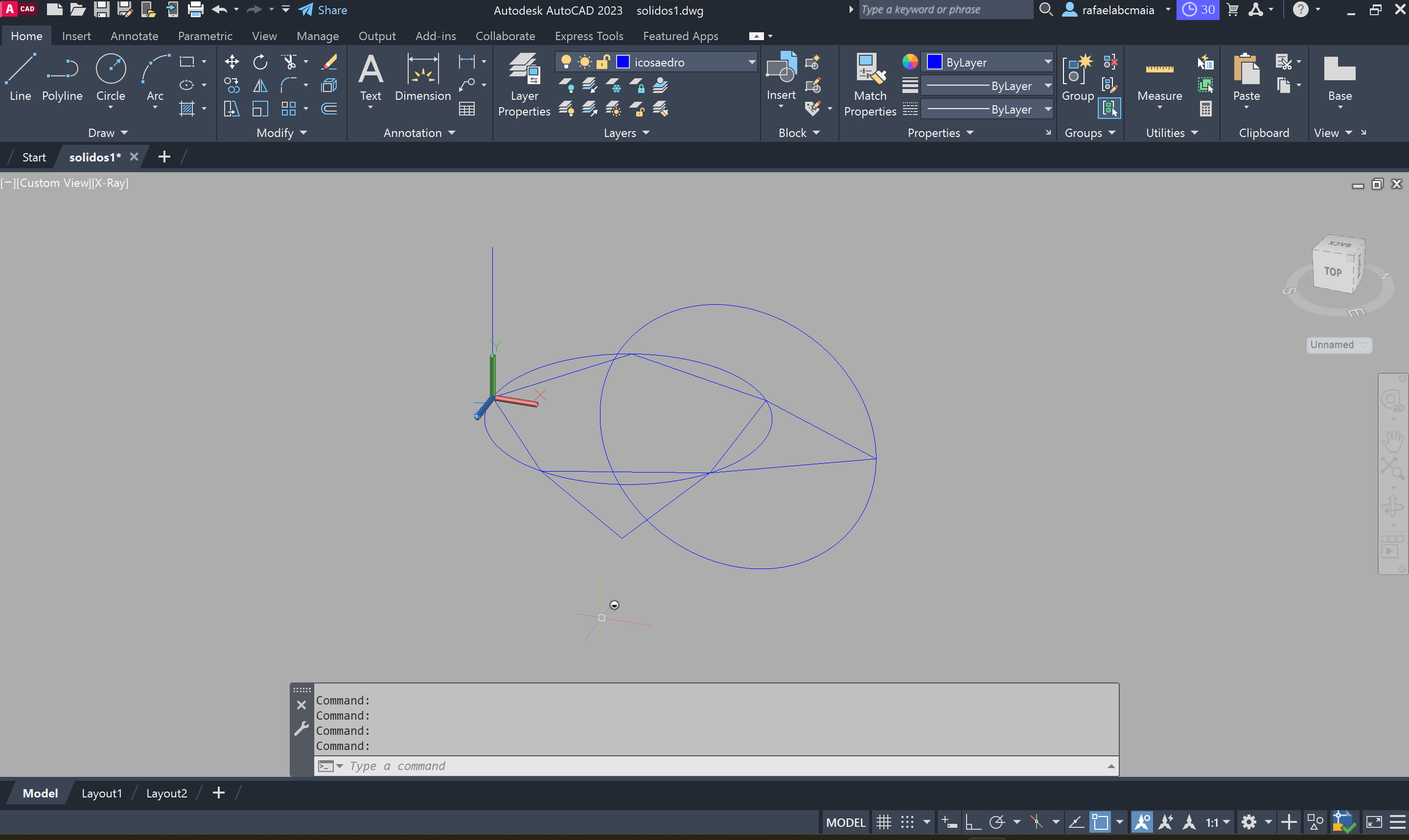Viewport: 1409px width, 840px height.
Task: Open the ByLayer color dropdown
Action: [1047, 62]
